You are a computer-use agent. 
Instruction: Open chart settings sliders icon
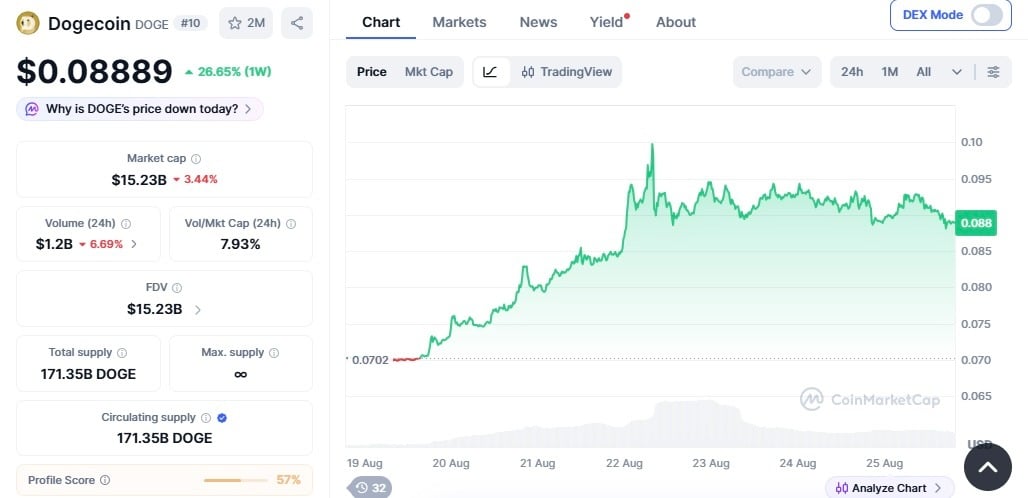click(993, 72)
